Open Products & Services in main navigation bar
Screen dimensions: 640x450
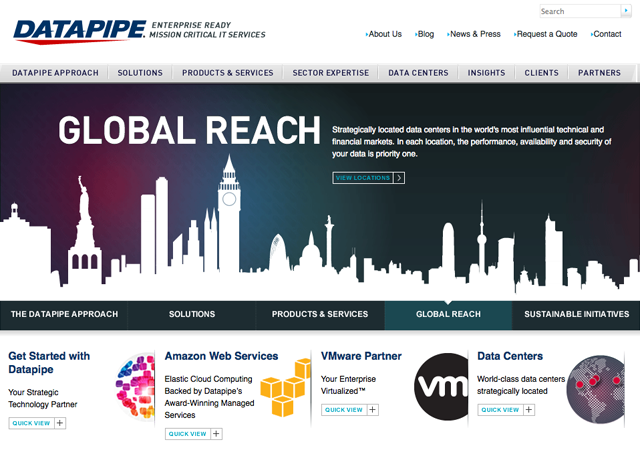click(x=228, y=73)
